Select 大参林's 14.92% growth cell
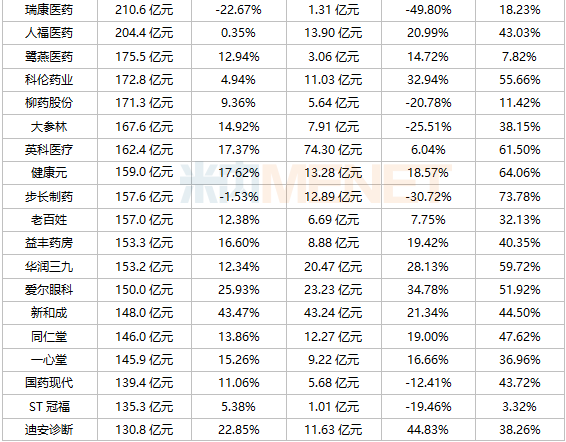The width and height of the screenshot is (566, 442). point(239,127)
